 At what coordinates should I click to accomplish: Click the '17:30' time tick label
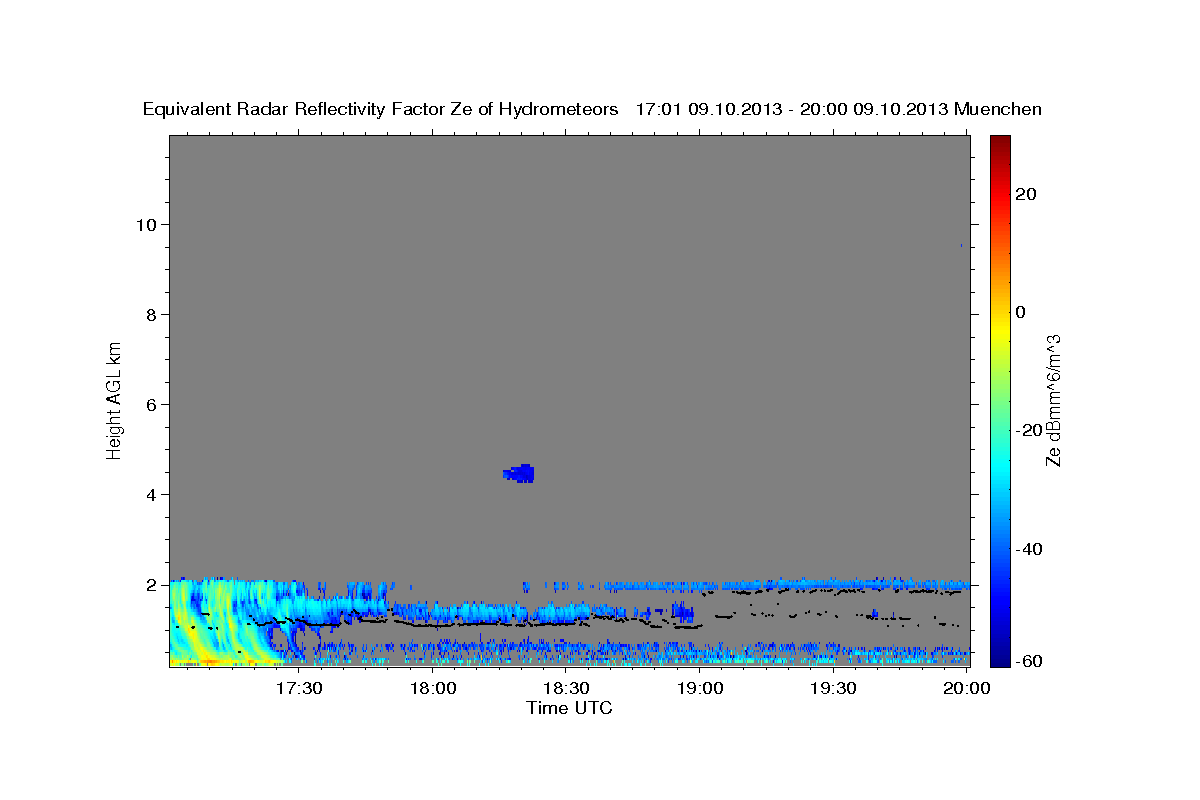coord(299,688)
